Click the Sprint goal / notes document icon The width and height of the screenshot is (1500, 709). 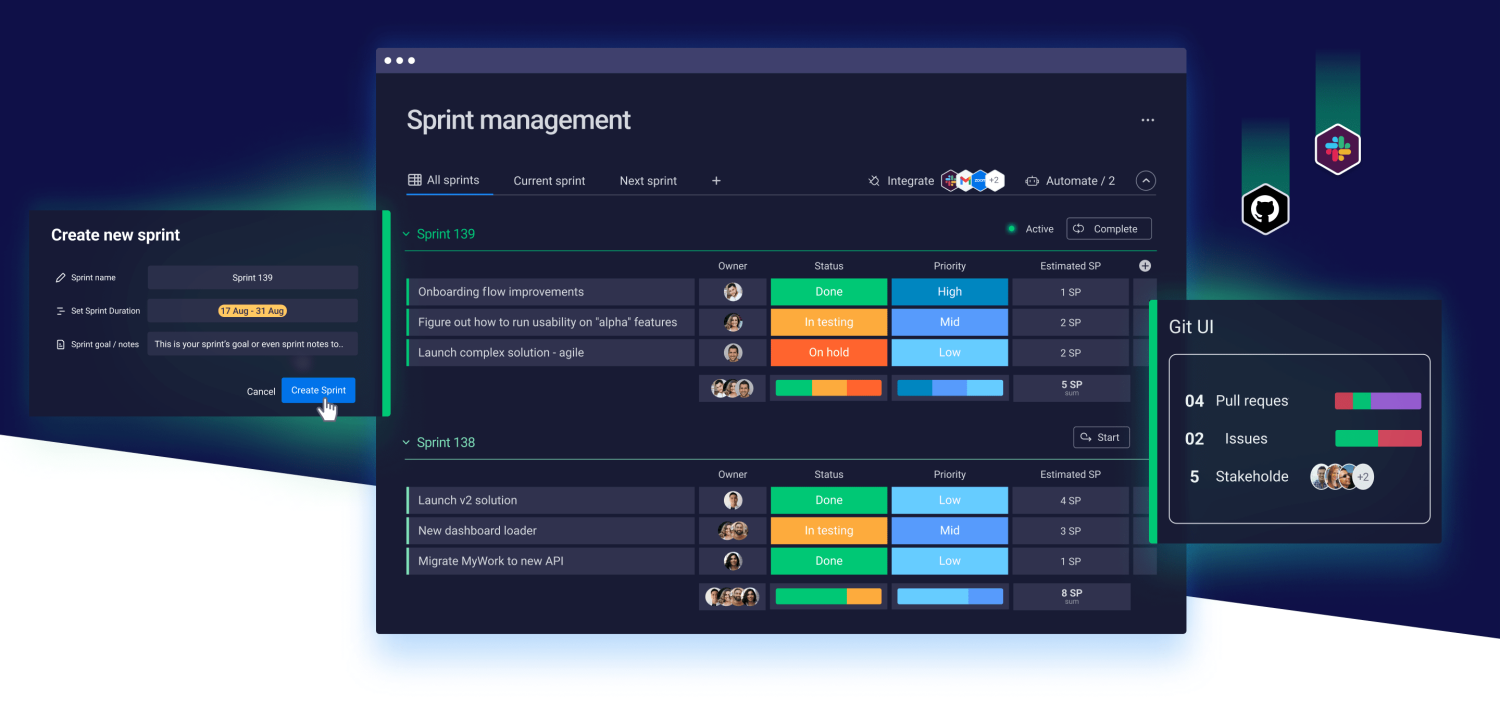60,344
